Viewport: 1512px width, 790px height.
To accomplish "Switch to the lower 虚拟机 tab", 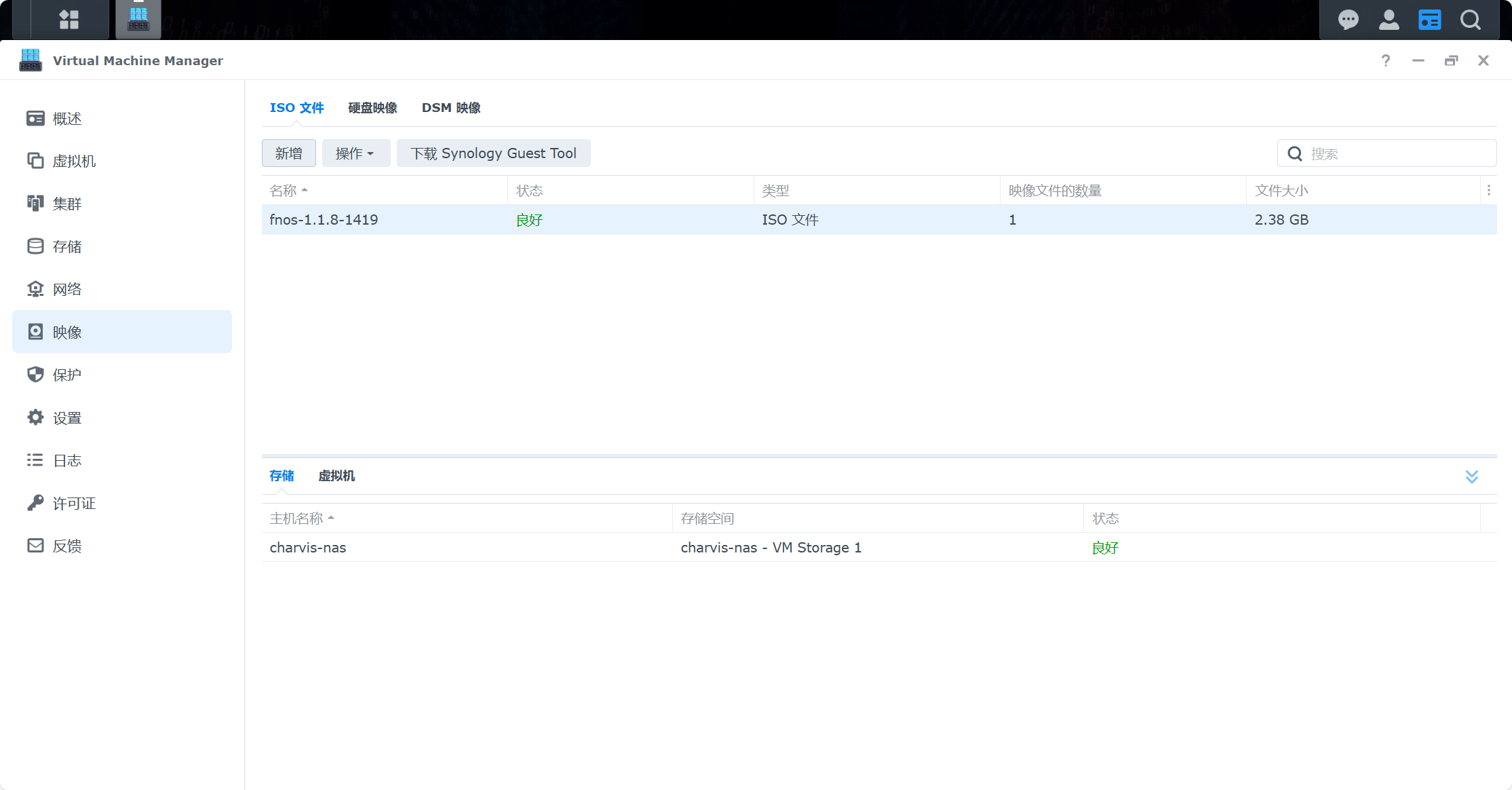I will pyautogui.click(x=336, y=476).
